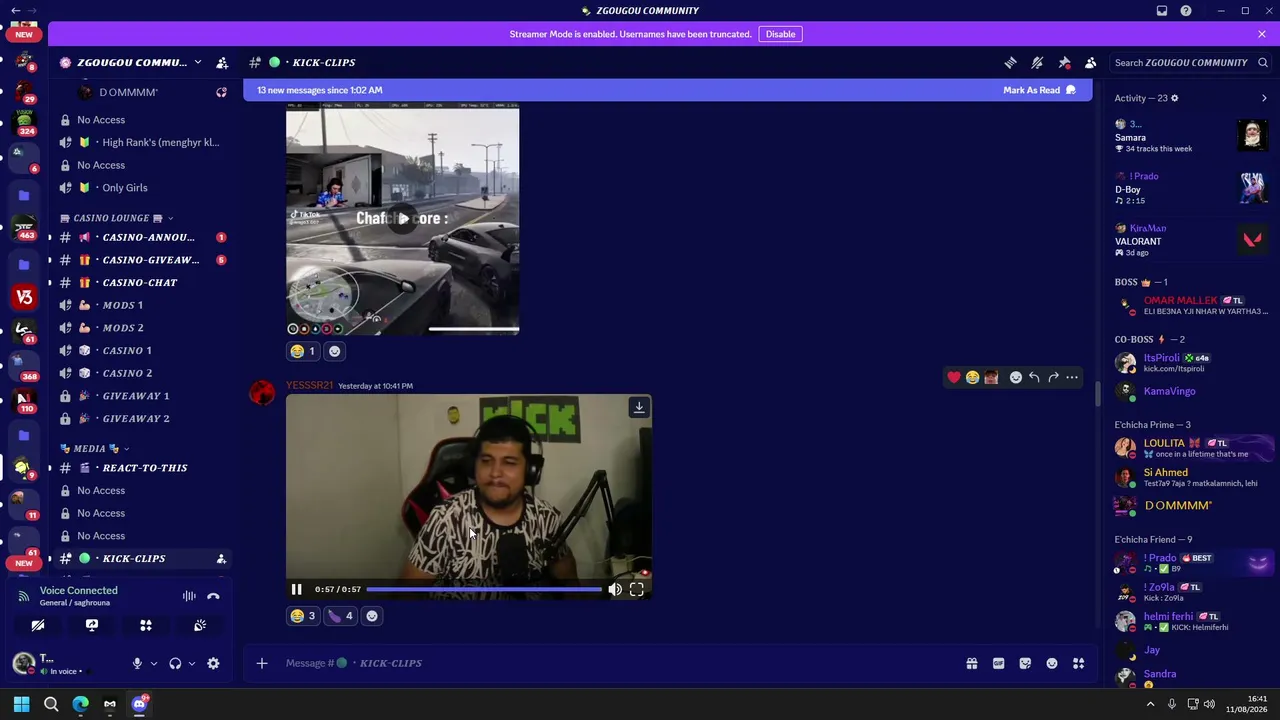Click Mark As Read button
Screen dimensions: 1280x720
click(x=1039, y=90)
